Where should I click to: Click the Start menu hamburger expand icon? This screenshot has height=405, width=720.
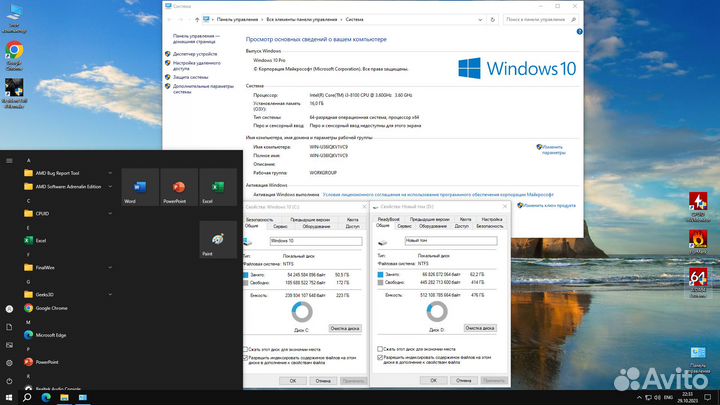point(9,161)
